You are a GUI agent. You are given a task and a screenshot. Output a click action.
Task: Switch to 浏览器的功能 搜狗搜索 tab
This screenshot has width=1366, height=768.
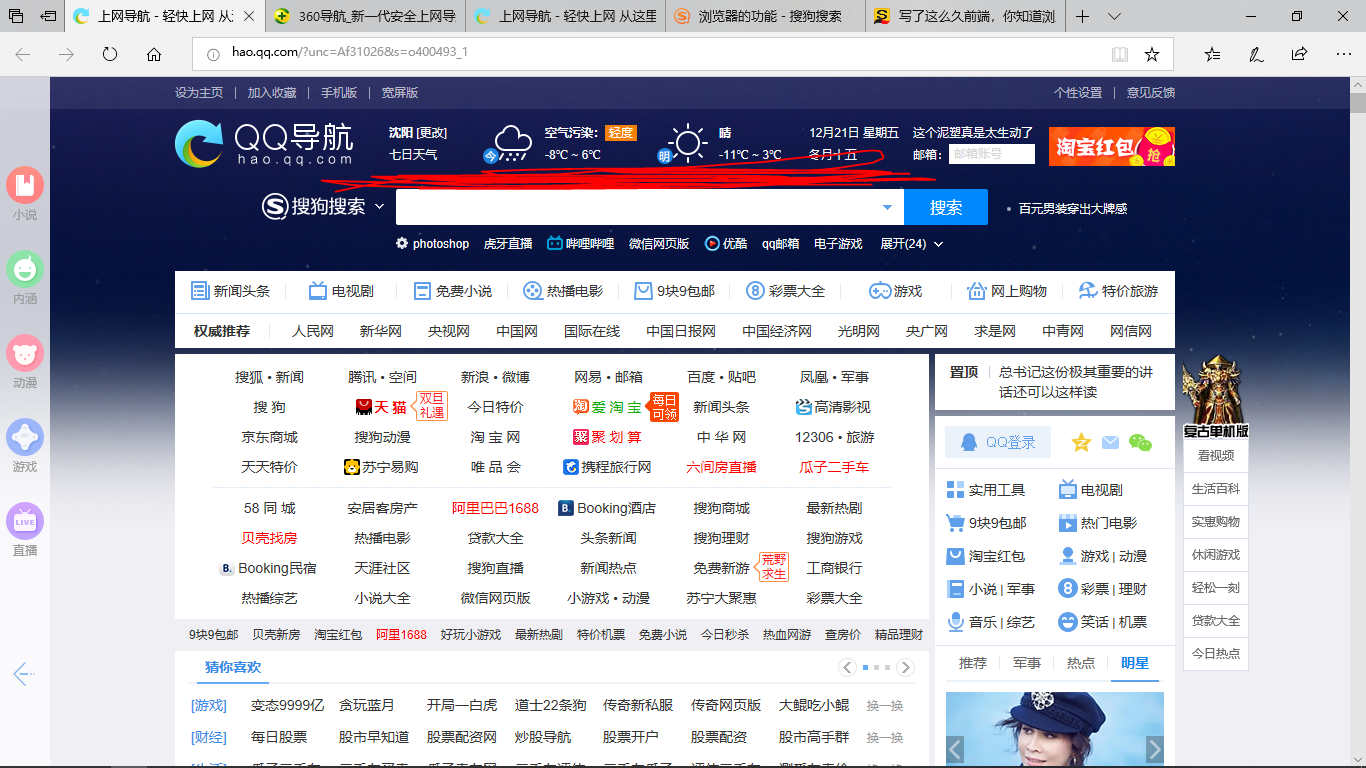point(765,16)
